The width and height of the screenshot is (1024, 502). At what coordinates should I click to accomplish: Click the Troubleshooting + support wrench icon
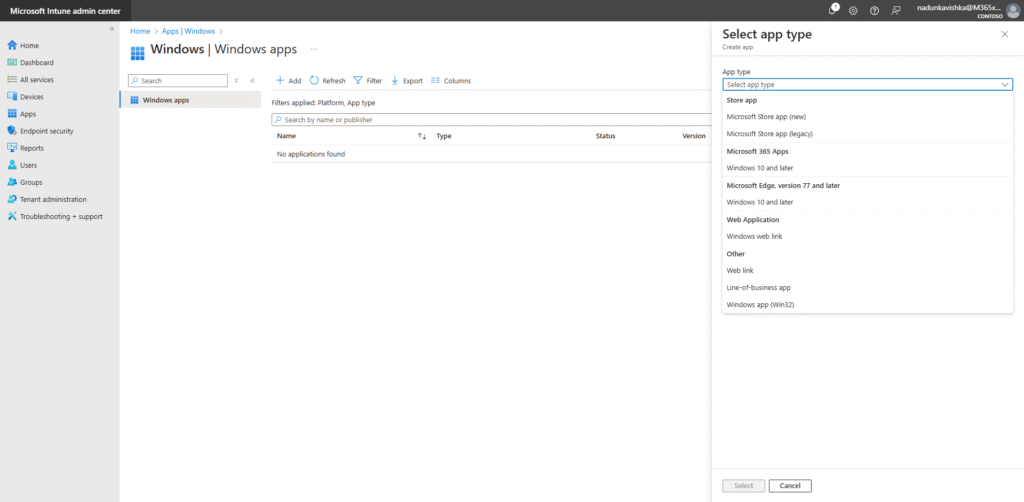pos(12,216)
